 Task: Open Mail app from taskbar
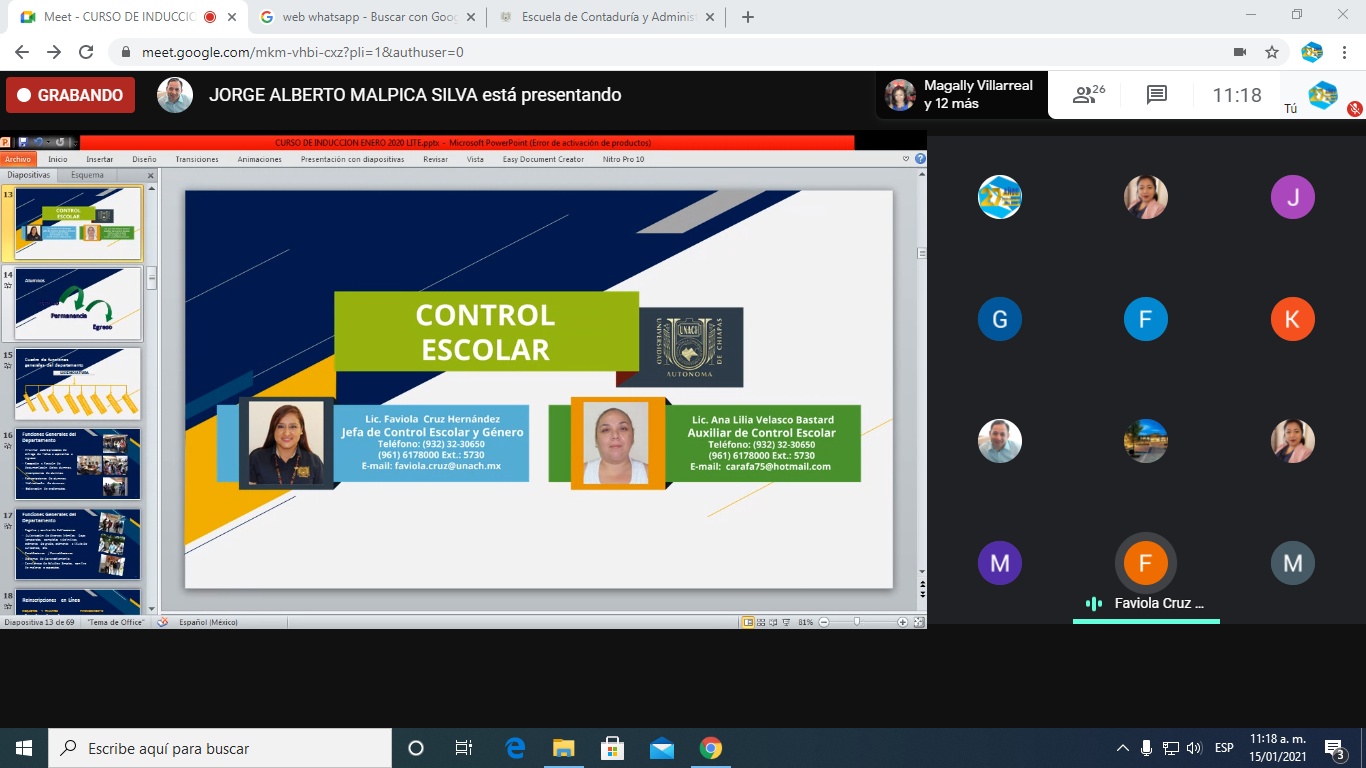point(662,748)
